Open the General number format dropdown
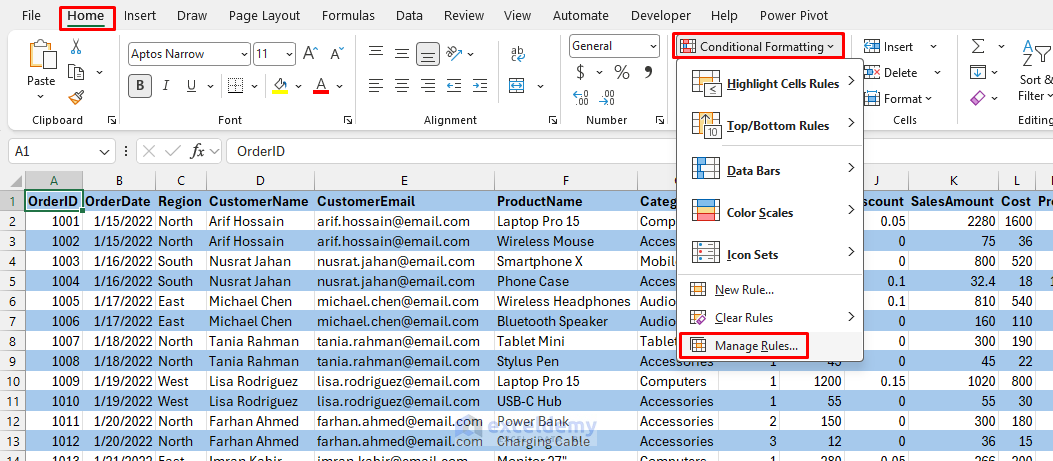Screen dimensions: 1053x461 click(653, 46)
